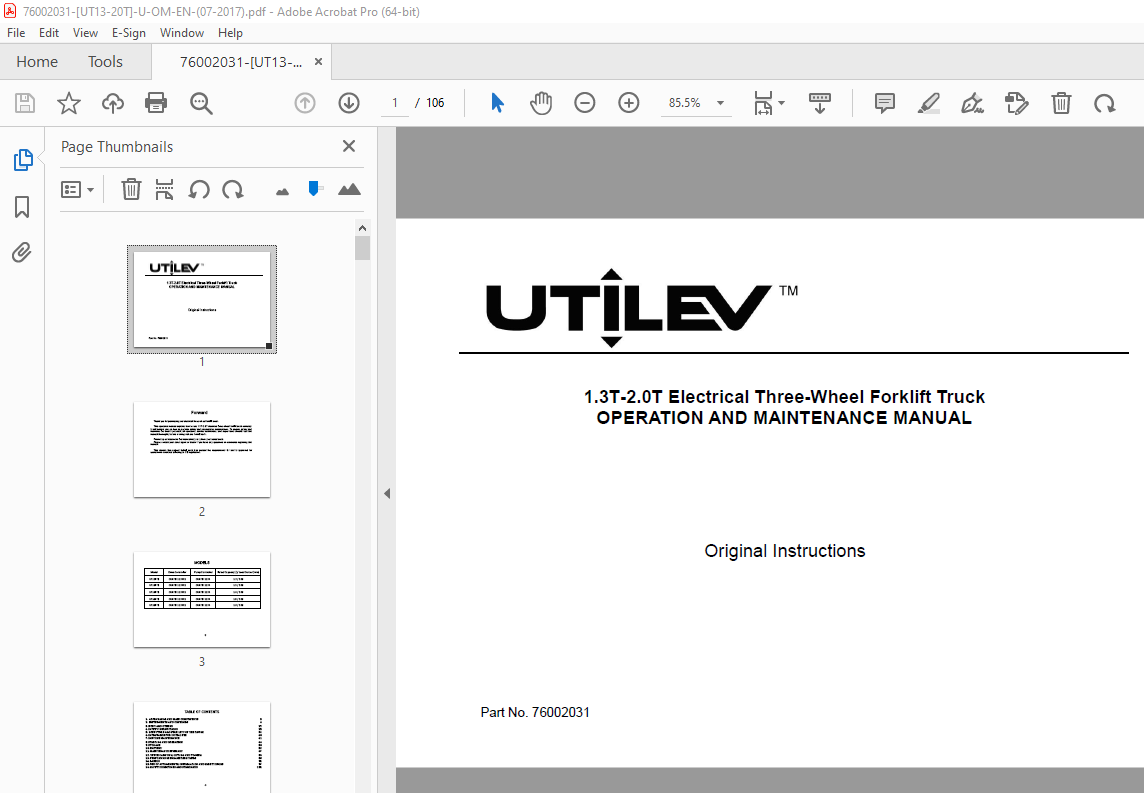
Task: Select the 76002031-[UT13-... document tab
Action: [x=241, y=62]
